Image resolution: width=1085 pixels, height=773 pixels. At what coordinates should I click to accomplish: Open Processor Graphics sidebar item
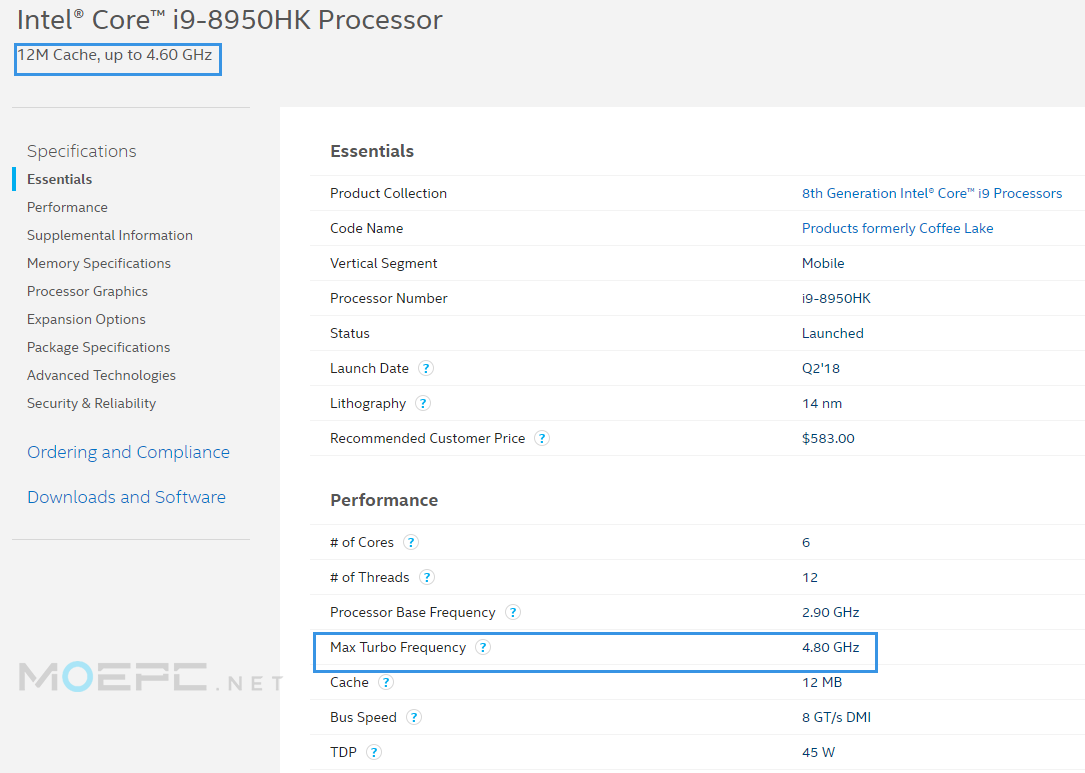click(x=87, y=291)
